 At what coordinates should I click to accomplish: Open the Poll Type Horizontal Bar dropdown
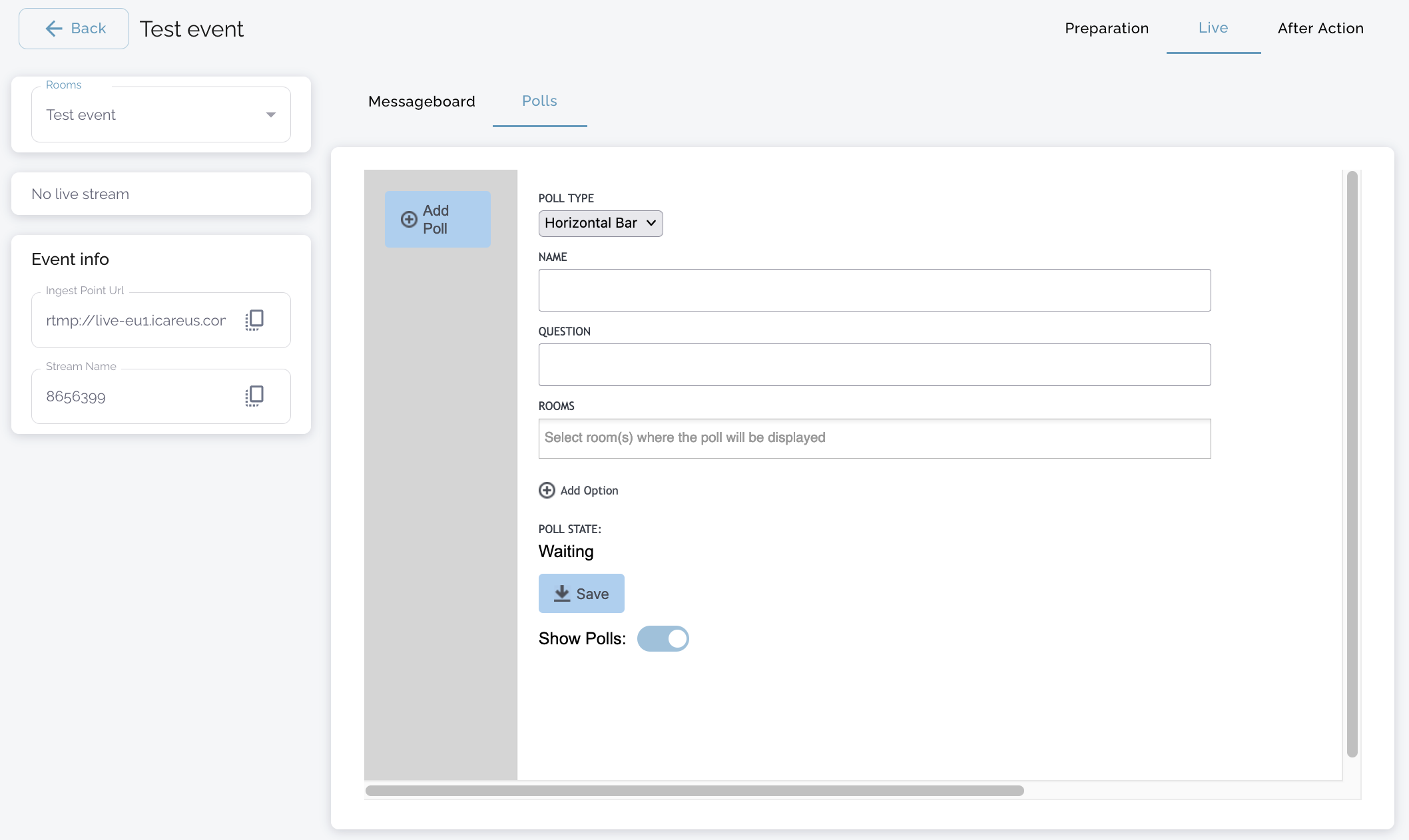[x=600, y=223]
